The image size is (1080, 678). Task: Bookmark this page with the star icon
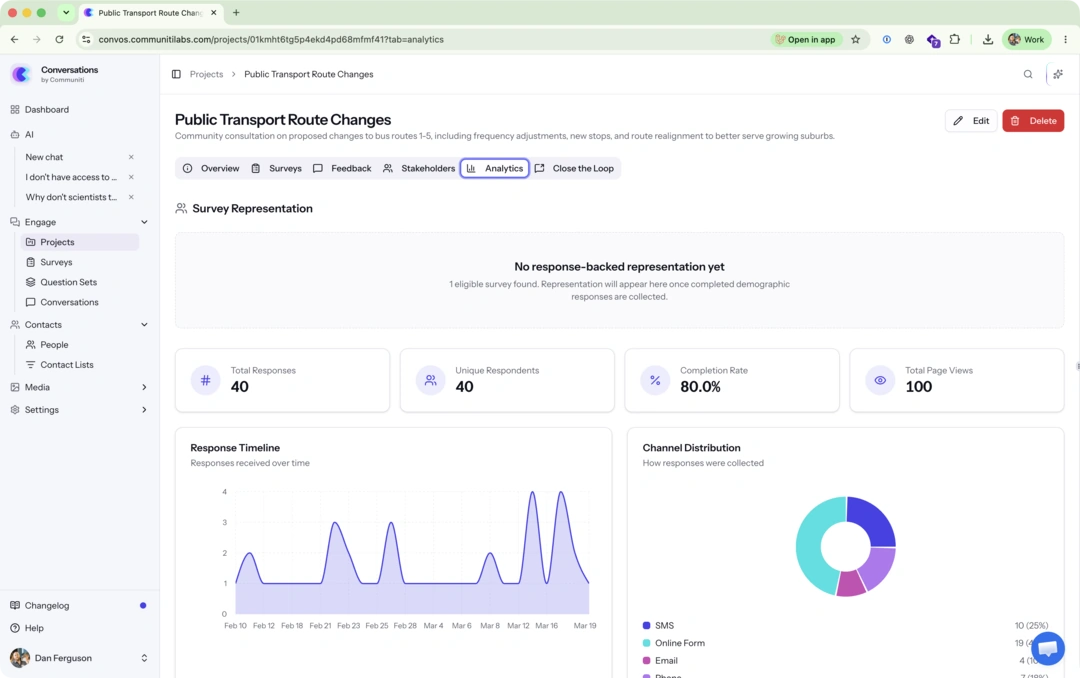click(855, 39)
